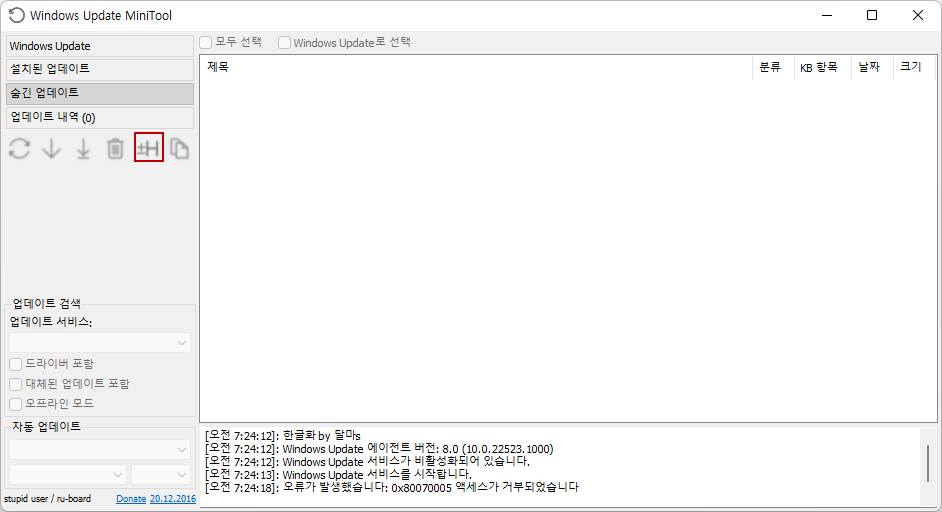Sort by the 제목 column header

pos(476,67)
